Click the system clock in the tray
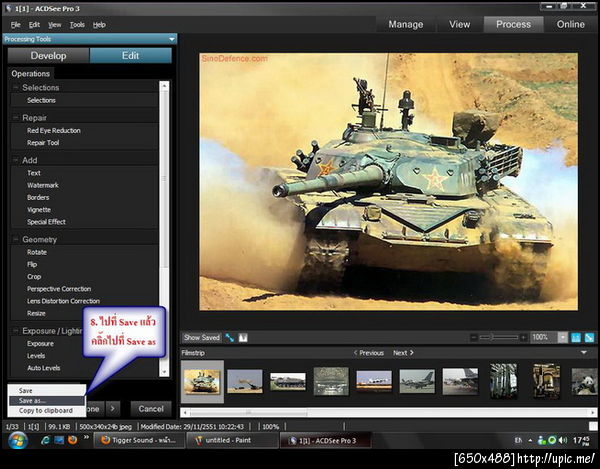600x469 pixels. [581, 441]
